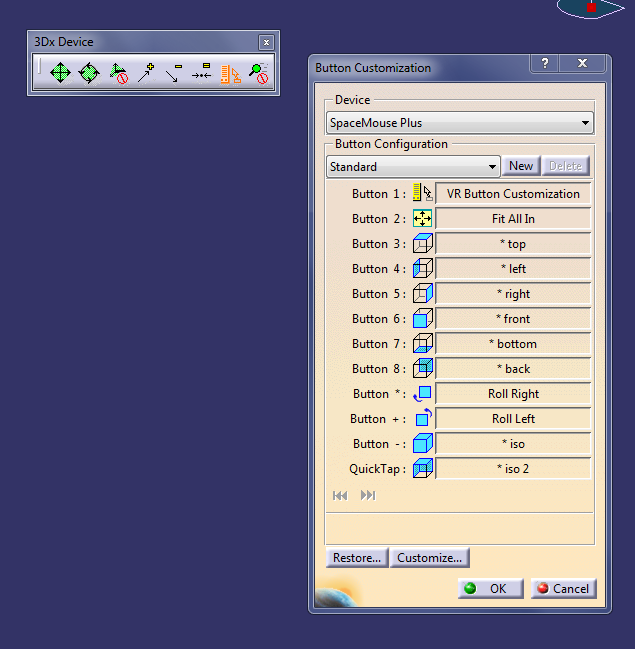Decrease sensitivity with the minus arrow icon
The image size is (635, 649).
pos(174,73)
